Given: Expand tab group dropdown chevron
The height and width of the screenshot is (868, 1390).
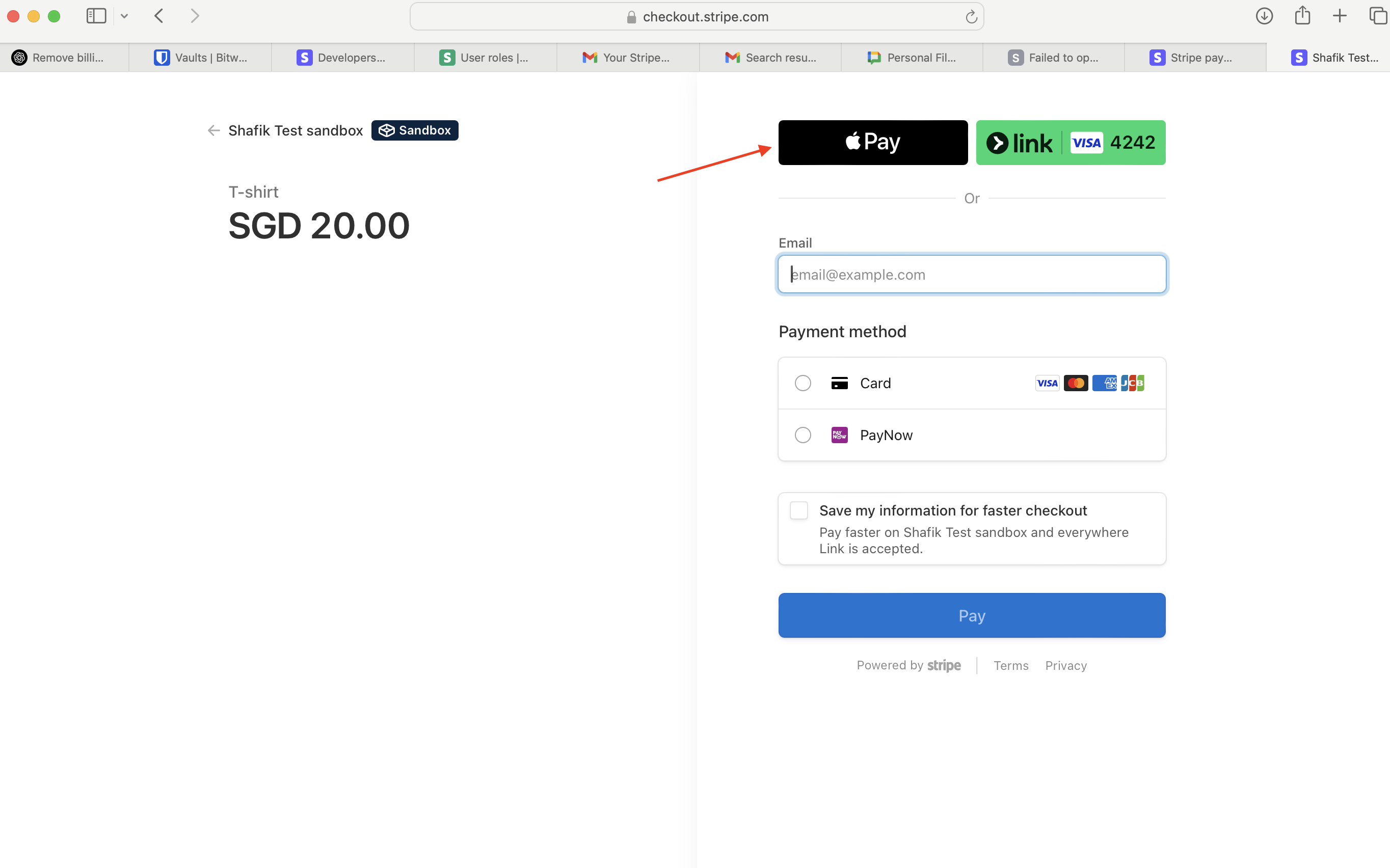Looking at the screenshot, I should (124, 17).
